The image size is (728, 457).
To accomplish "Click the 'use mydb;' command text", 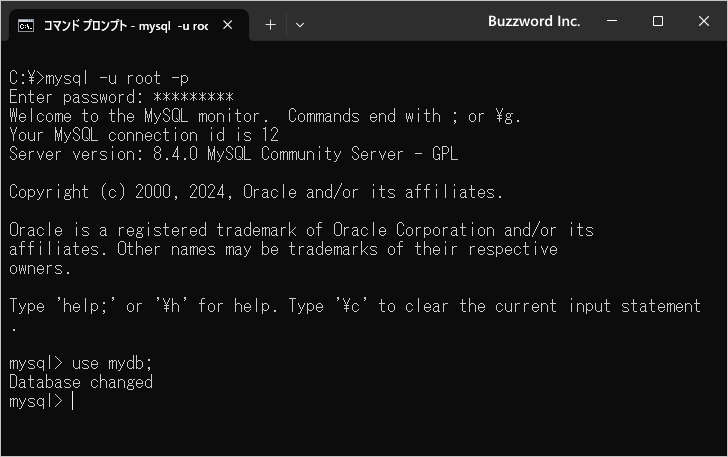I will coord(112,363).
